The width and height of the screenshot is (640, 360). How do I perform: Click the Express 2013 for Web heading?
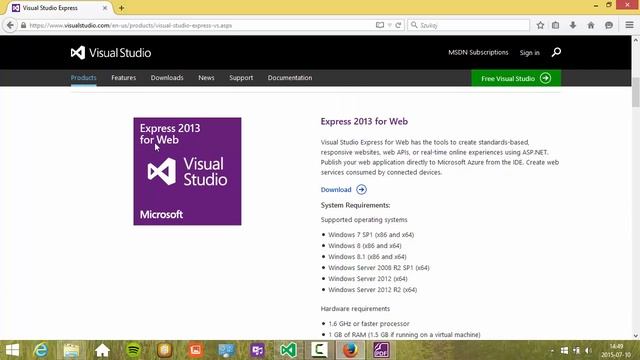(364, 121)
